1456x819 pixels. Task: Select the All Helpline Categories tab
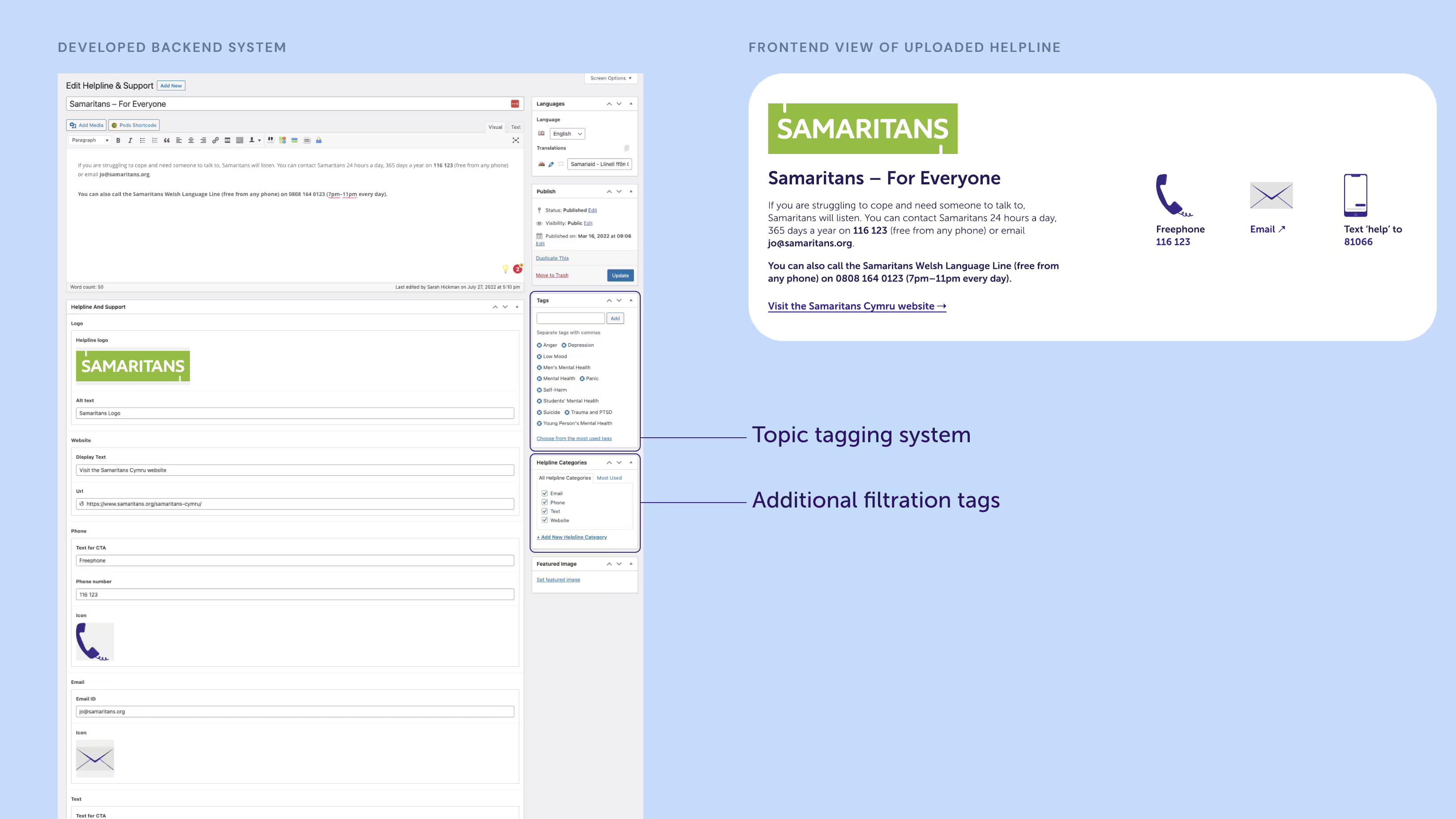click(565, 478)
